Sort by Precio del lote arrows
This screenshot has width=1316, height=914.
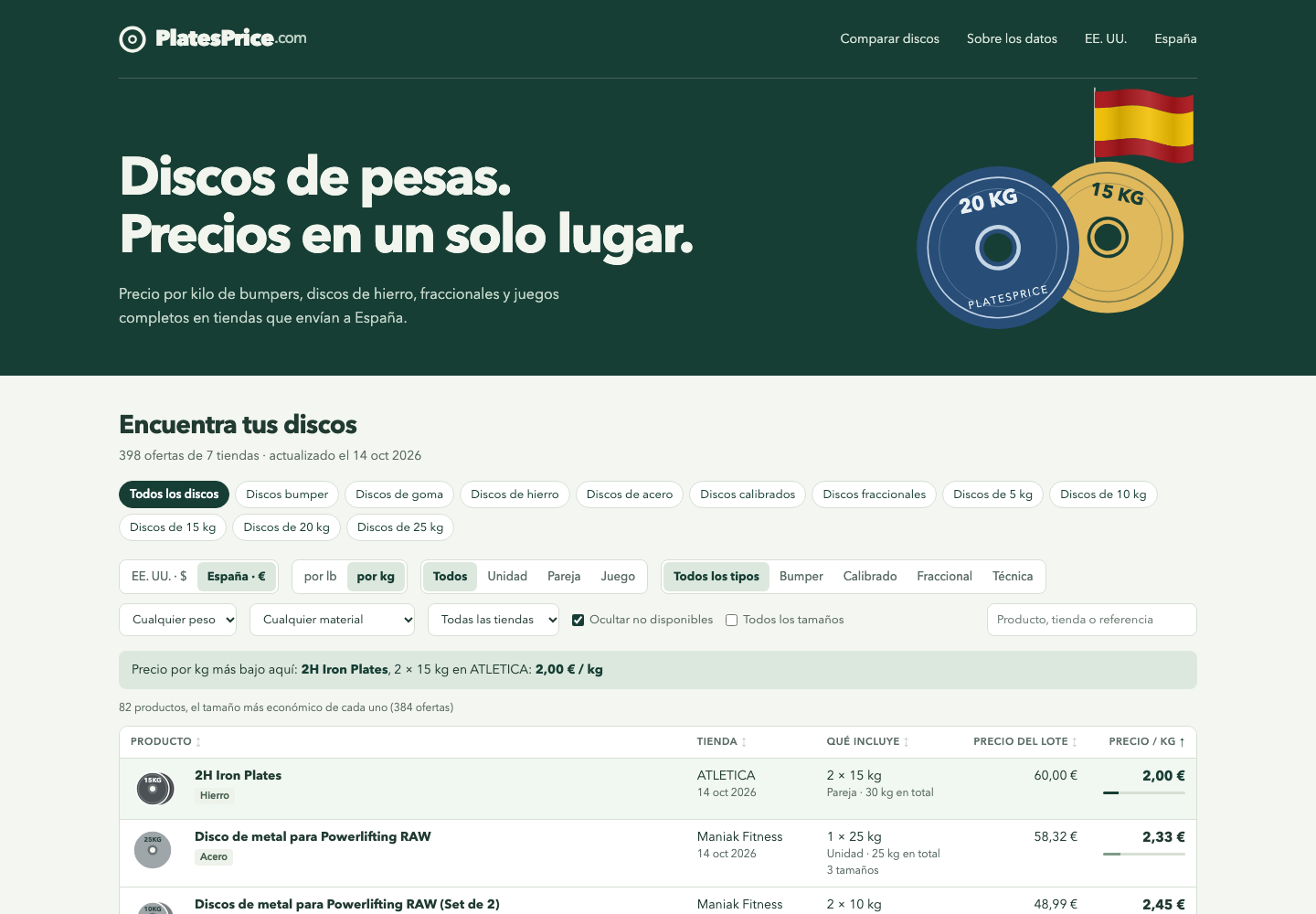[x=1075, y=742]
